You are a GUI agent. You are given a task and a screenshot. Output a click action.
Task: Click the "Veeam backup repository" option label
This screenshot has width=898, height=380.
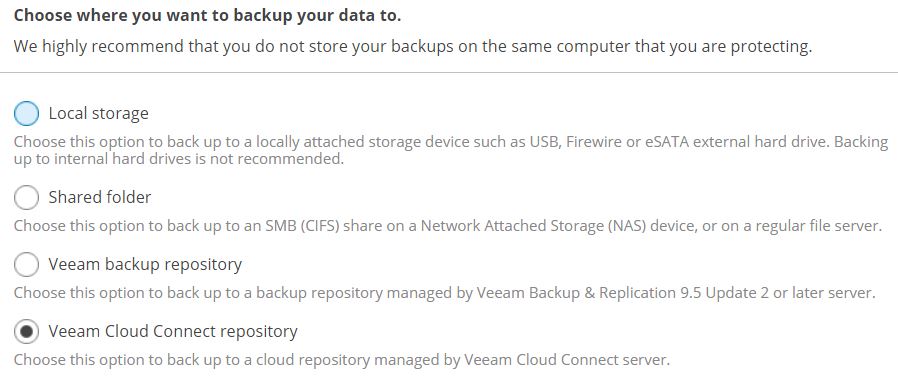point(145,264)
